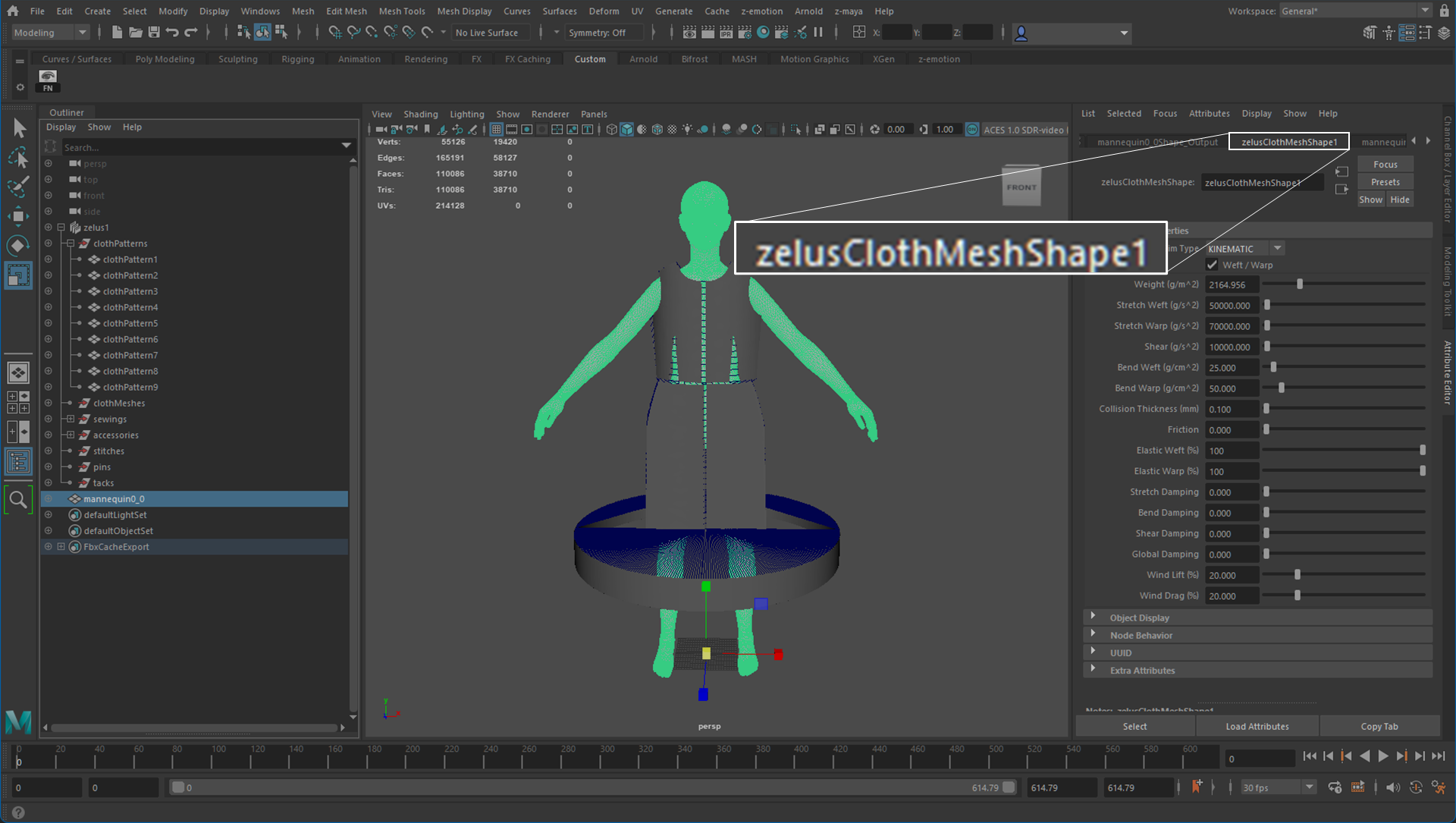Image resolution: width=1456 pixels, height=823 pixels.
Task: Open a scene with the folder icon
Action: click(136, 33)
